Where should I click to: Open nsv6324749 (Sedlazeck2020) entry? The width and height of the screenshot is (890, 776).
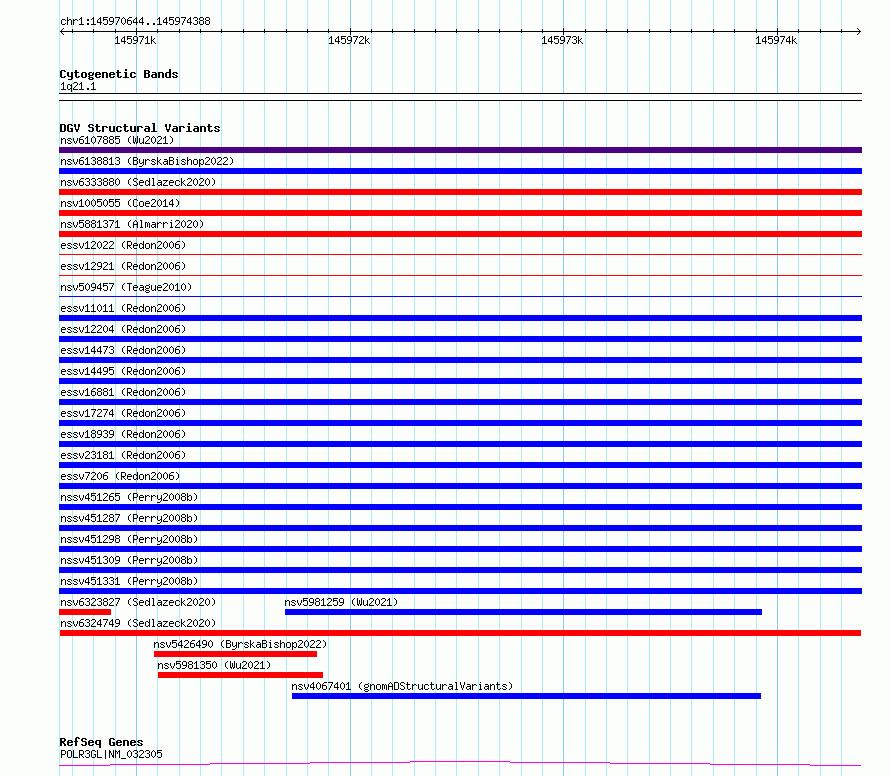[x=138, y=623]
